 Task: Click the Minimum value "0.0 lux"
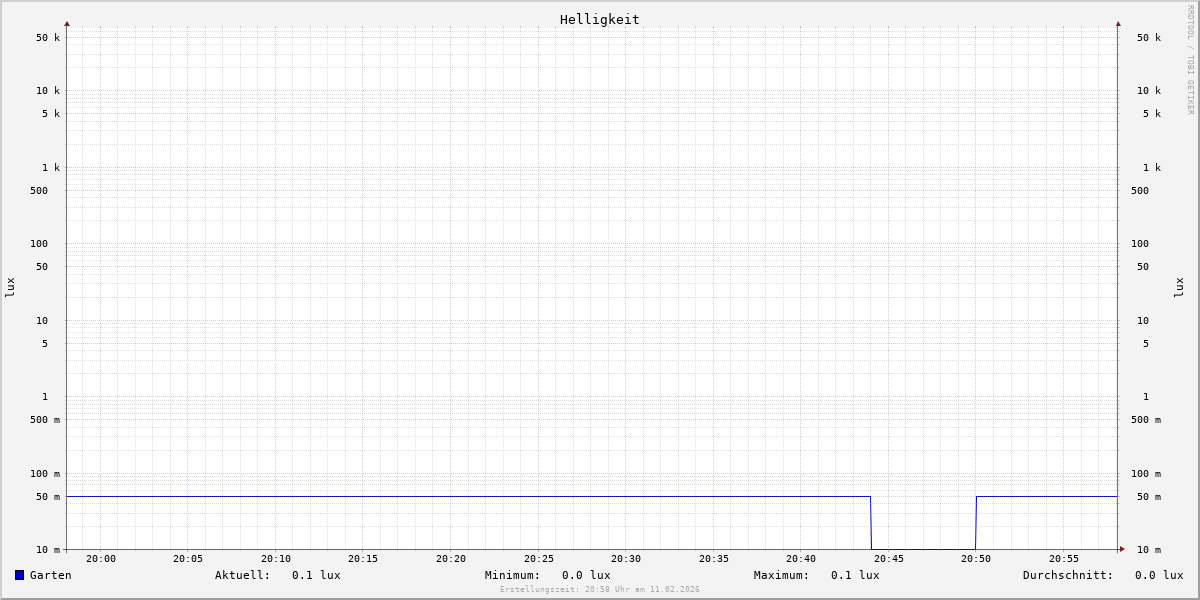pos(586,575)
